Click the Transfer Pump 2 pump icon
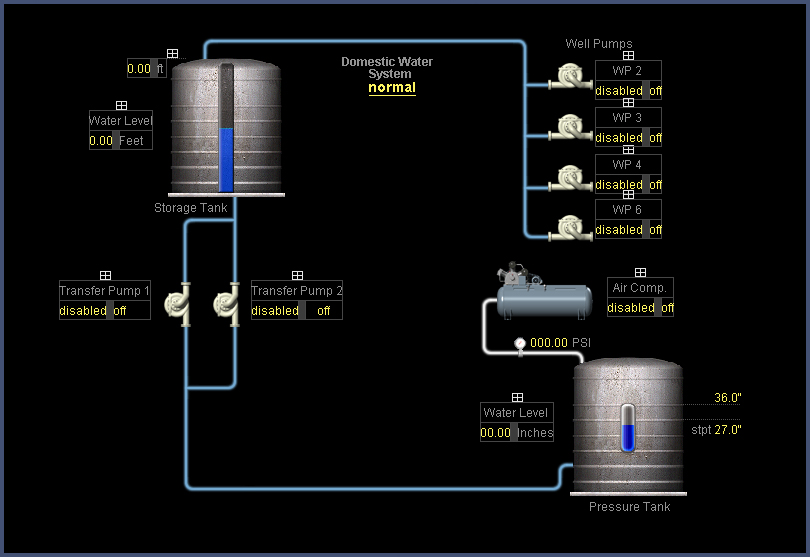The width and height of the screenshot is (810, 557). 228,303
